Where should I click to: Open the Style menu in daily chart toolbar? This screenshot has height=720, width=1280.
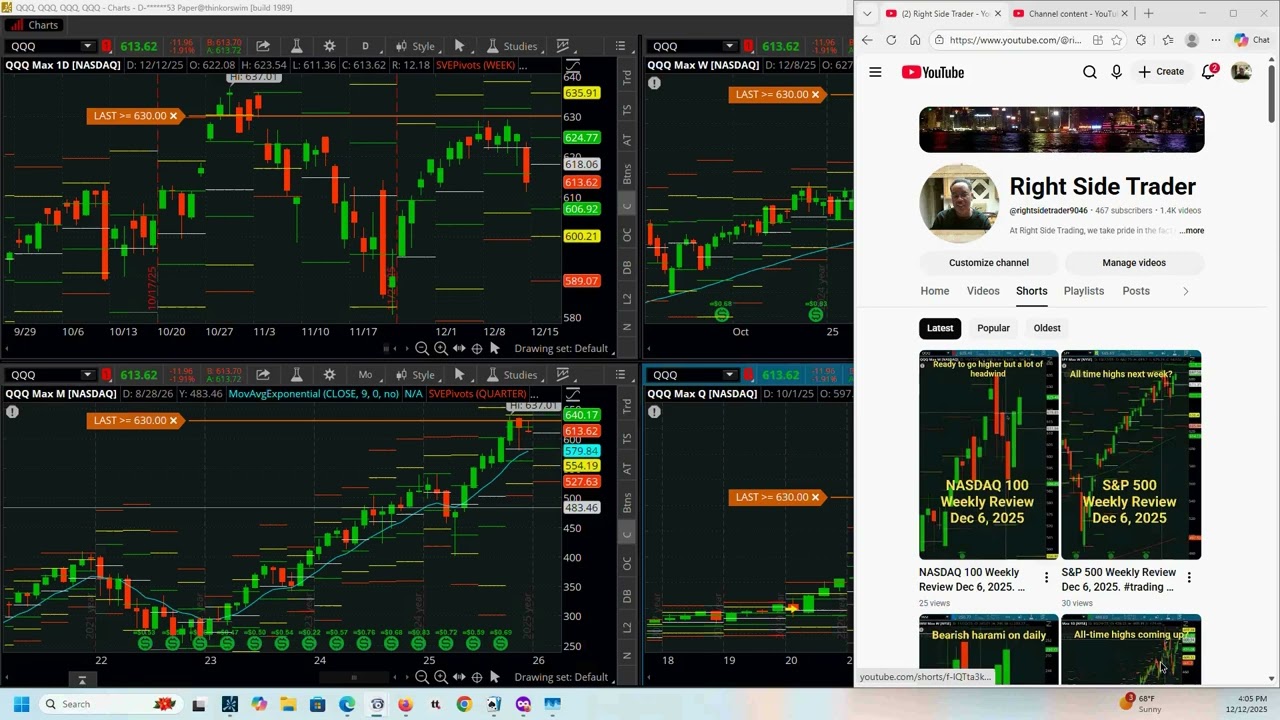(x=415, y=46)
